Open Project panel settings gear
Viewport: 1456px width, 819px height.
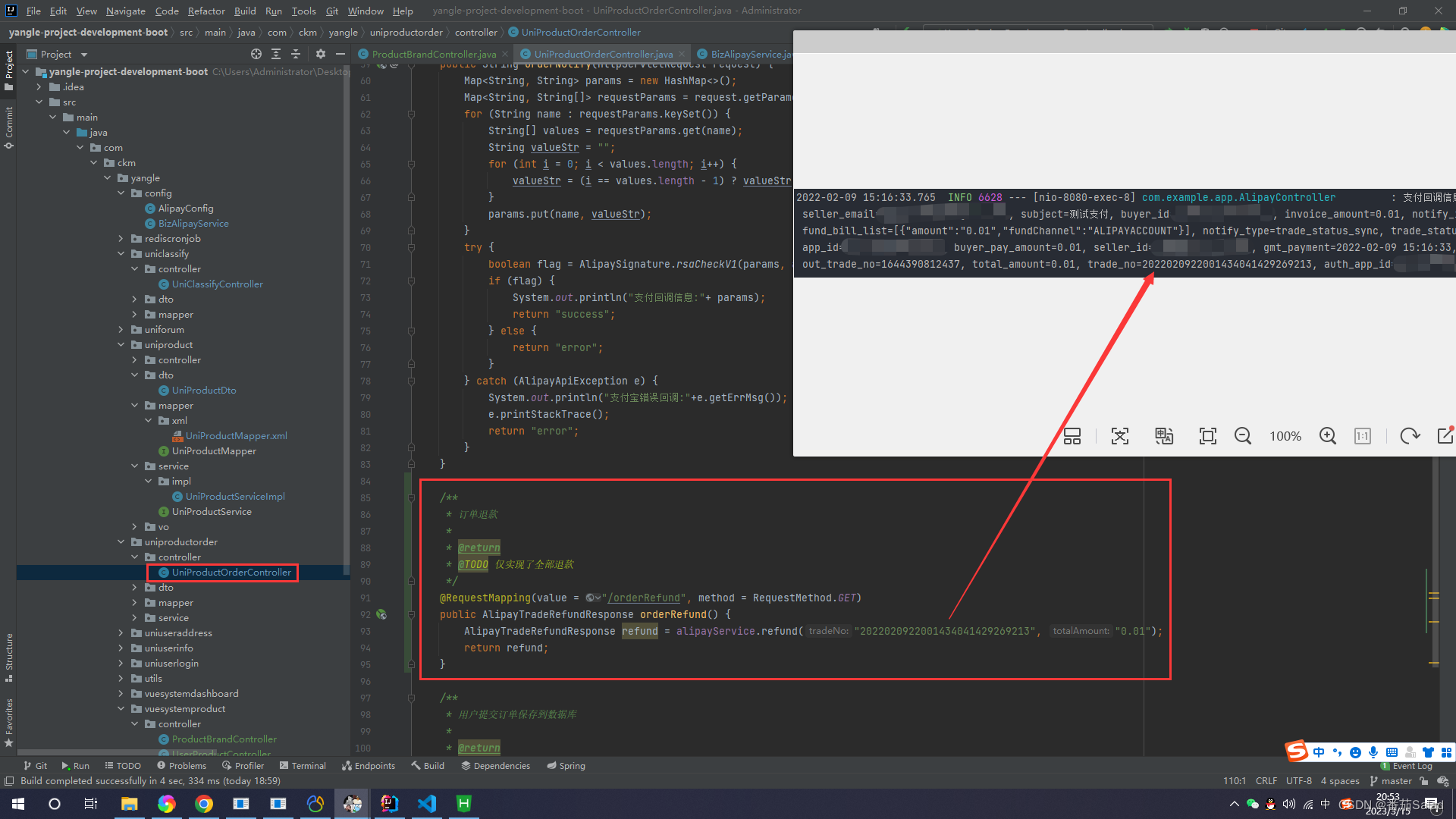(x=321, y=54)
